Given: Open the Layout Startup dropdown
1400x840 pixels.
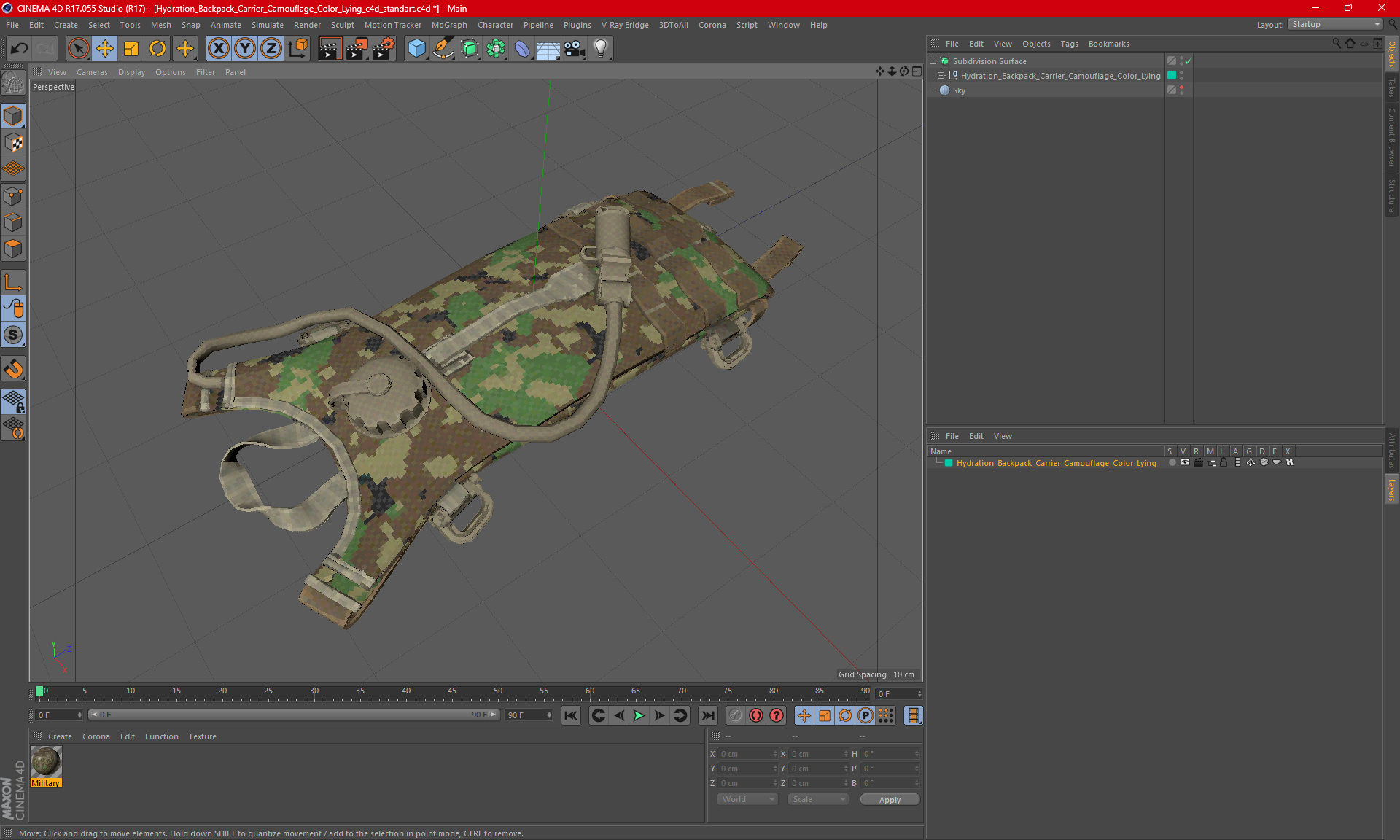Looking at the screenshot, I should 1336,24.
